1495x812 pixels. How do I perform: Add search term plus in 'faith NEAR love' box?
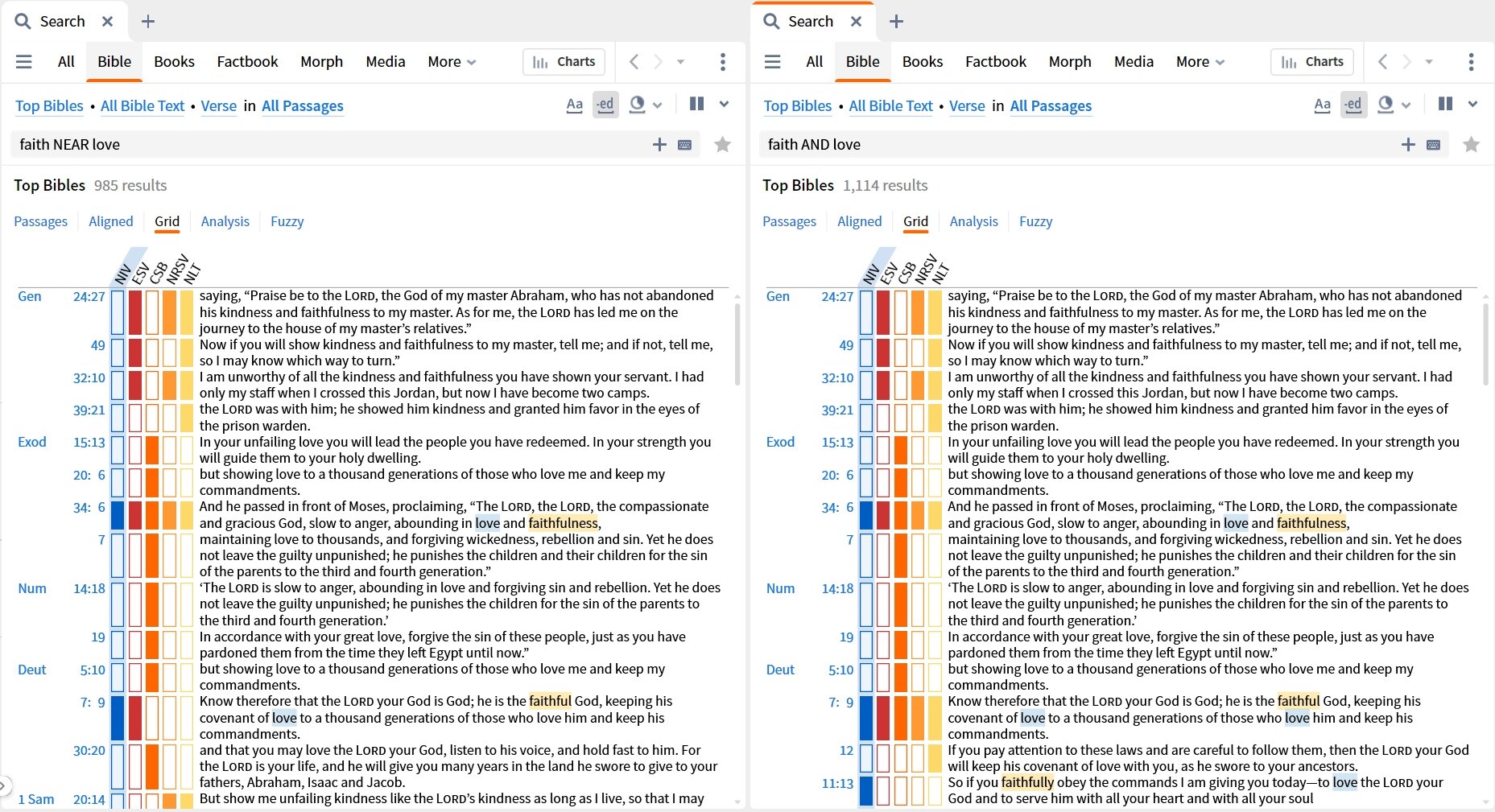tap(659, 145)
